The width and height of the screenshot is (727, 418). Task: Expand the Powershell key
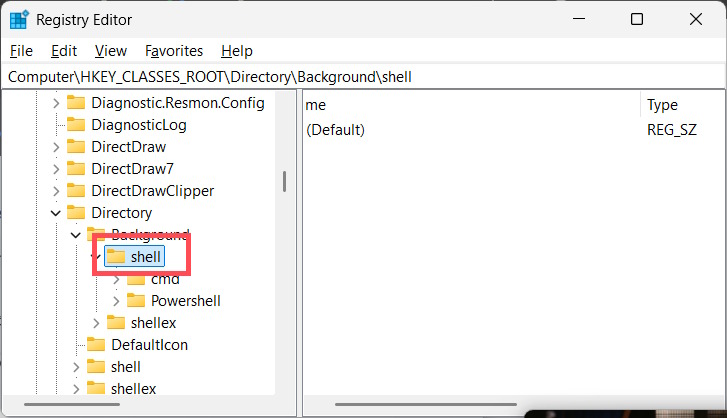point(116,301)
